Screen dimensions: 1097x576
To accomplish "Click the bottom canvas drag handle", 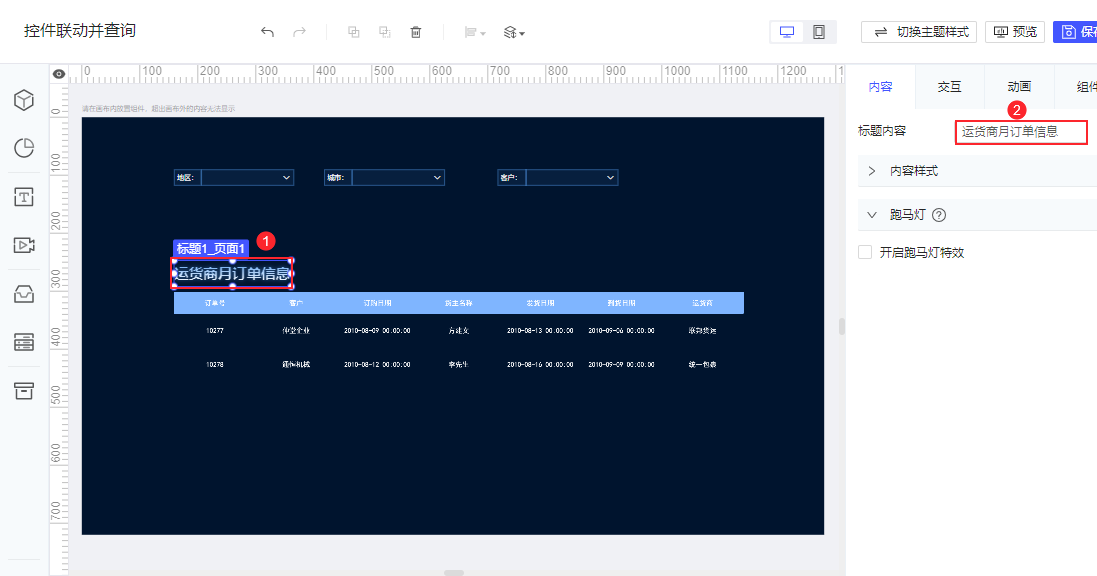I will click(x=454, y=573).
